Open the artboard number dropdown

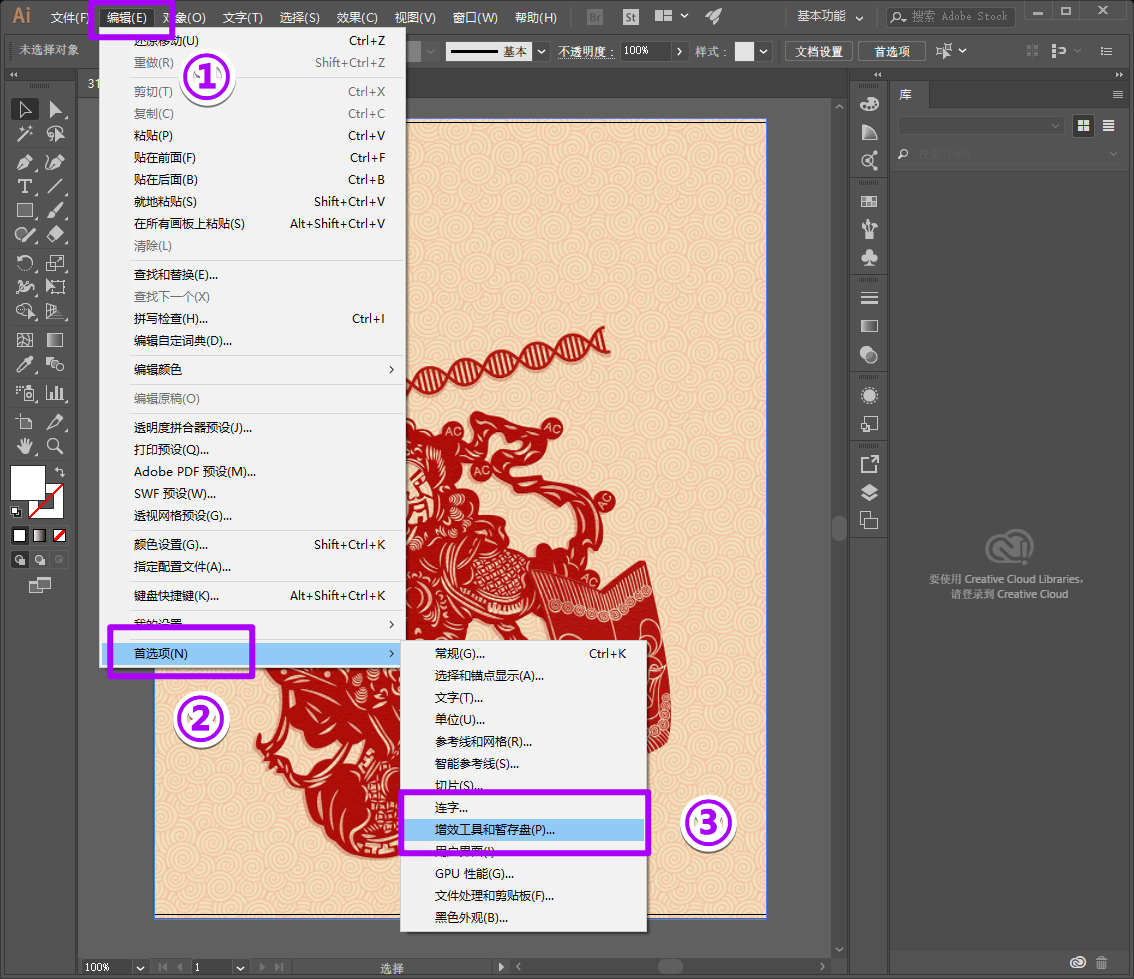click(x=240, y=967)
